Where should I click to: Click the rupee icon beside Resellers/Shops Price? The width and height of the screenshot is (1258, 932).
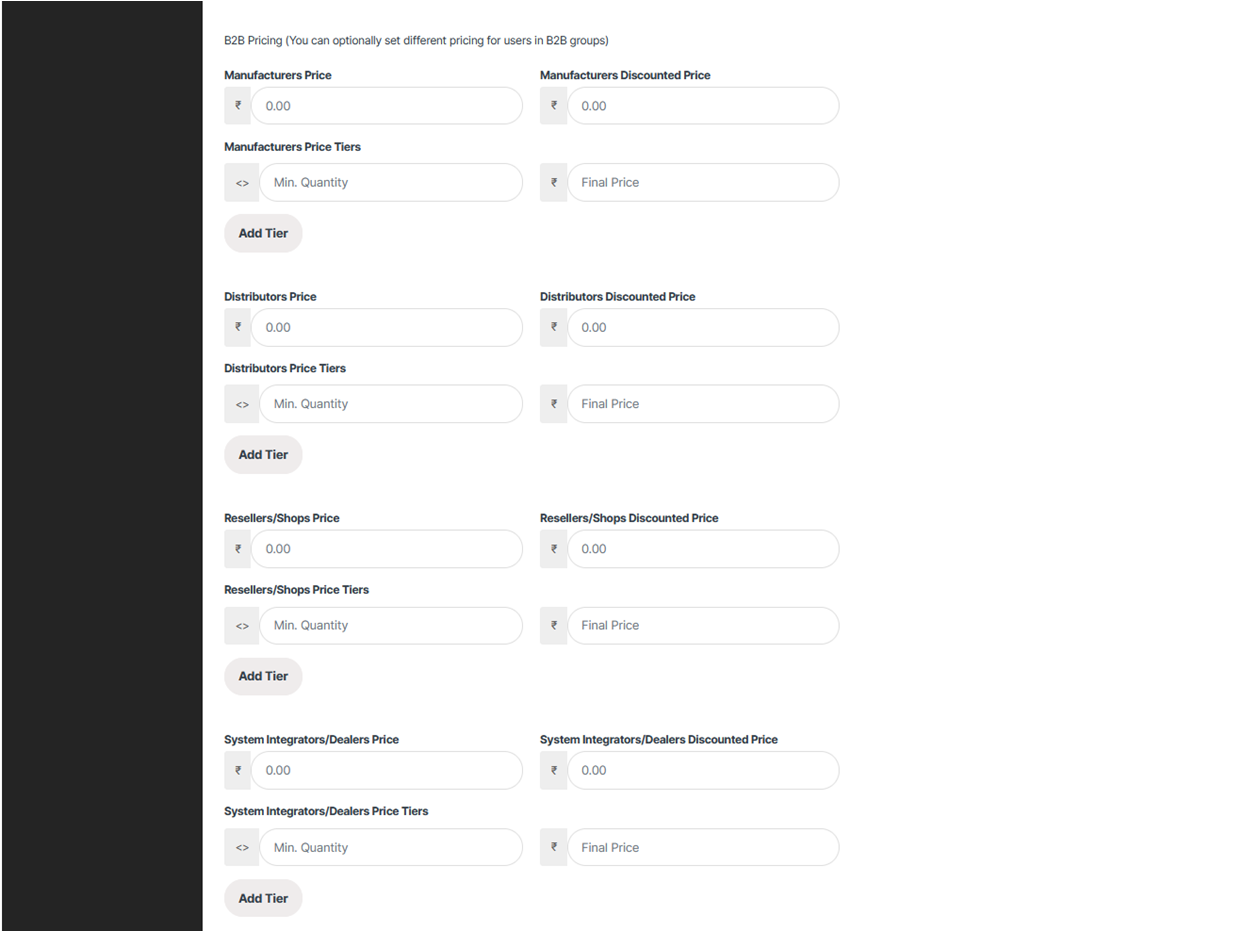[x=238, y=548]
